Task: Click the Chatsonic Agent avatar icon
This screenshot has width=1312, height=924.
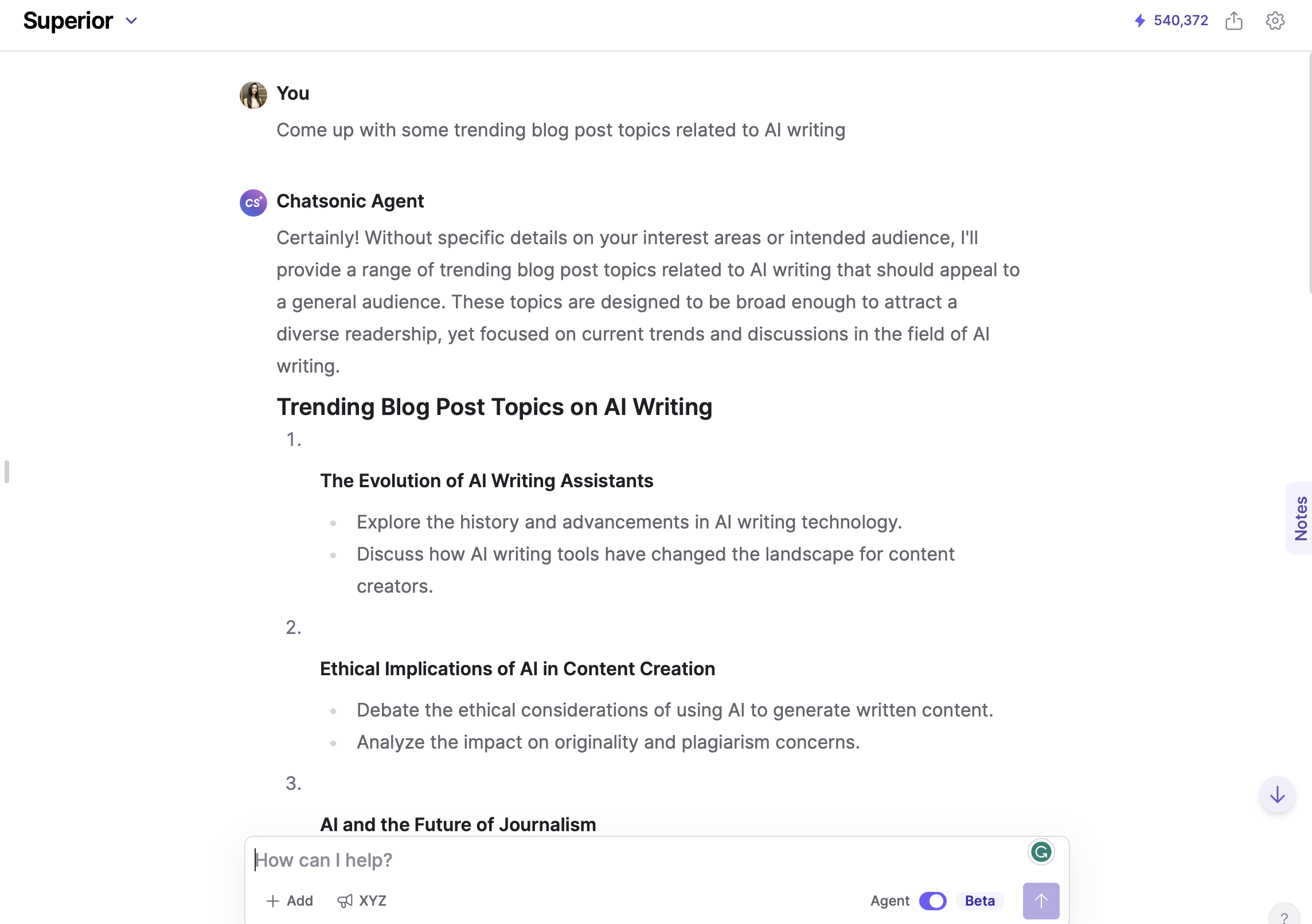Action: pyautogui.click(x=253, y=202)
